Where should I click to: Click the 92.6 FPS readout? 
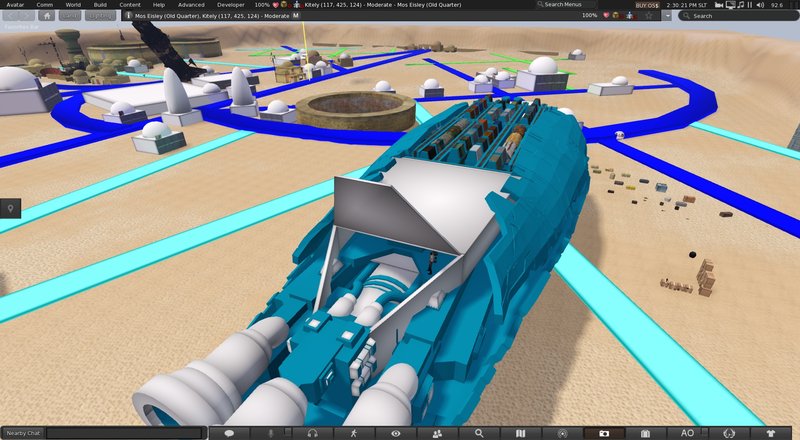[777, 5]
